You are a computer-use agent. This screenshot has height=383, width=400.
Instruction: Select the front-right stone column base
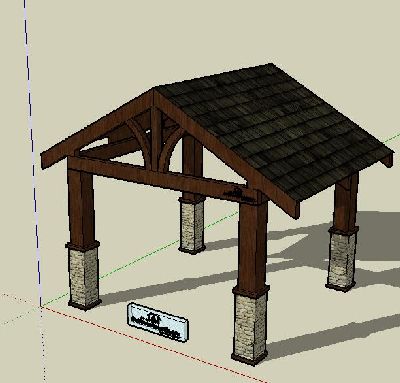click(250, 326)
